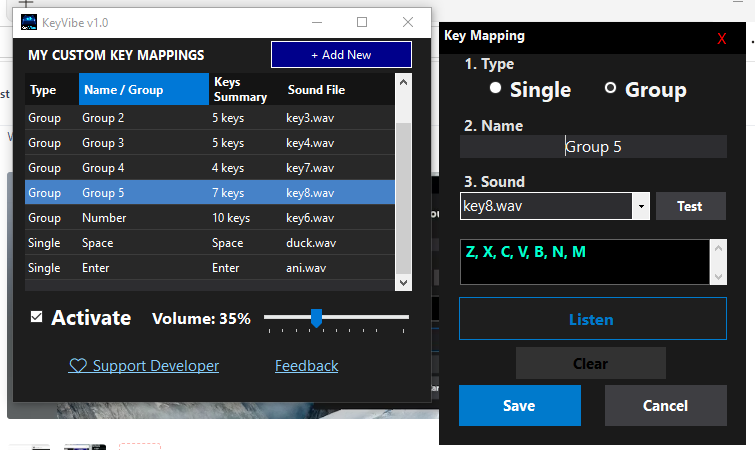Cancel the key mapping dialog
755x450 pixels.
pyautogui.click(x=665, y=405)
